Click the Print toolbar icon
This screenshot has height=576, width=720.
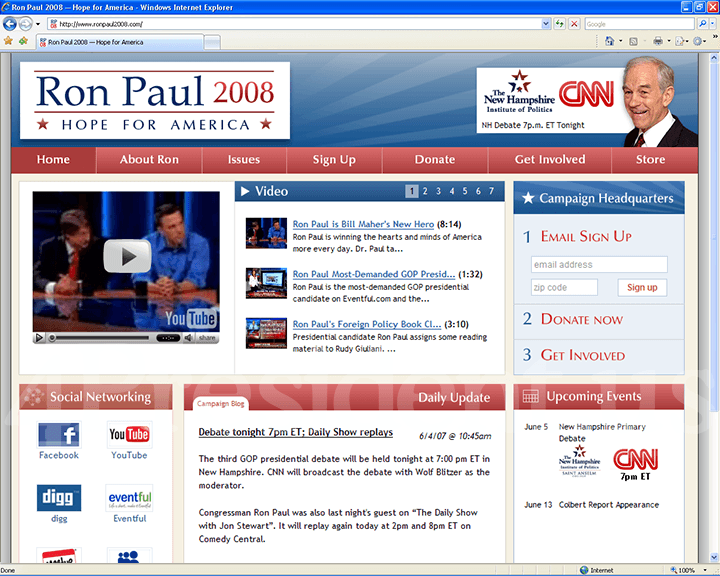click(x=658, y=41)
